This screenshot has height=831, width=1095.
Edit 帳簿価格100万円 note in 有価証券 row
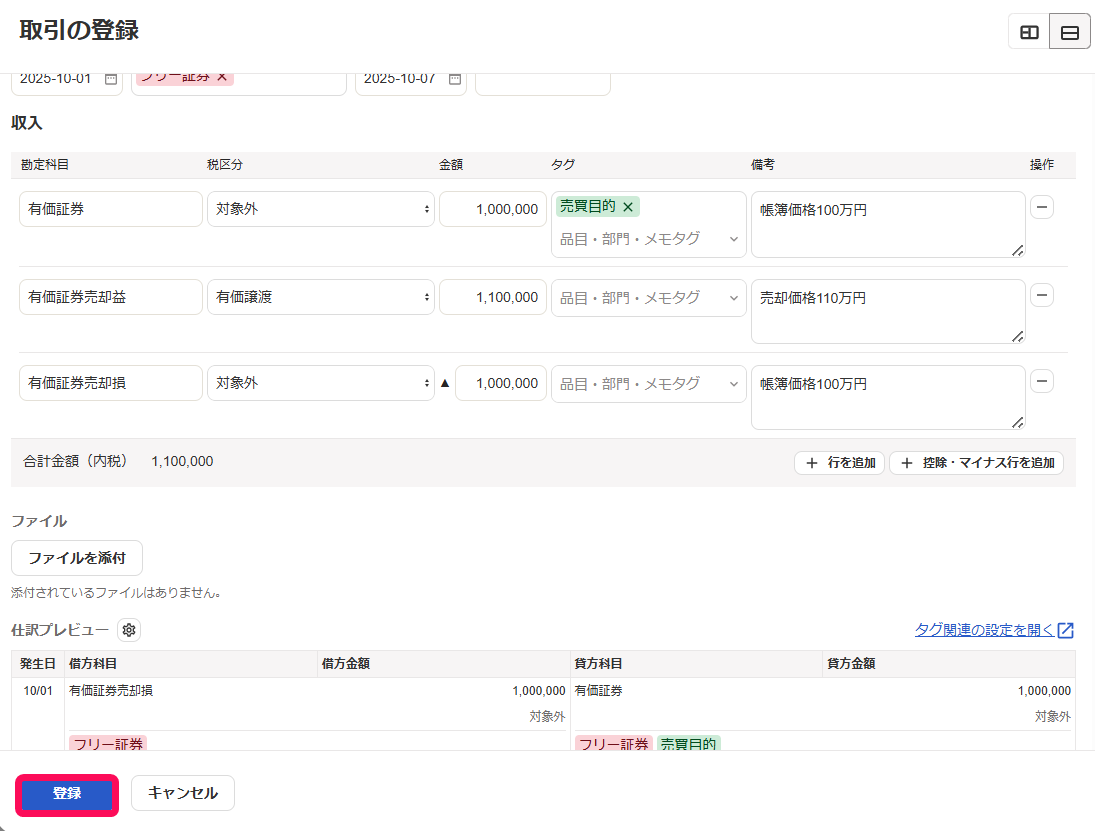[888, 224]
